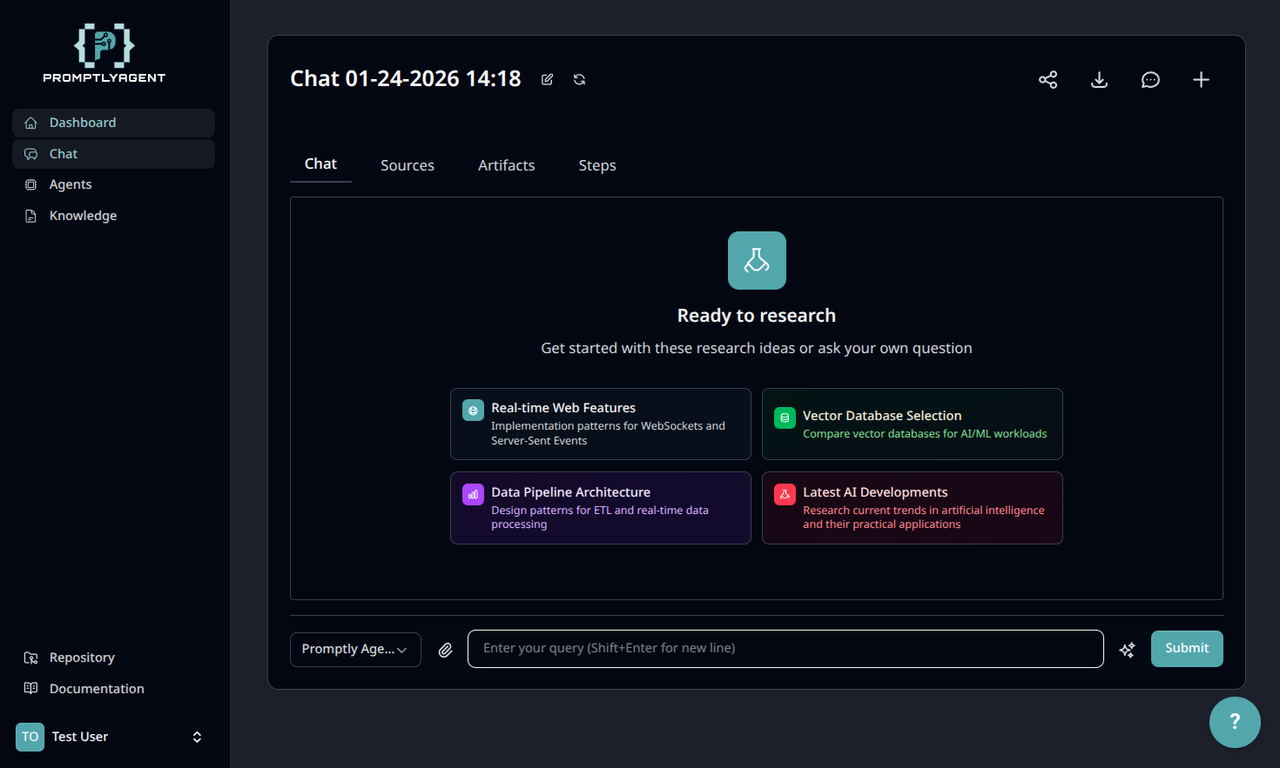Switch to the Sources tab
The image size is (1280, 768).
pyautogui.click(x=407, y=165)
